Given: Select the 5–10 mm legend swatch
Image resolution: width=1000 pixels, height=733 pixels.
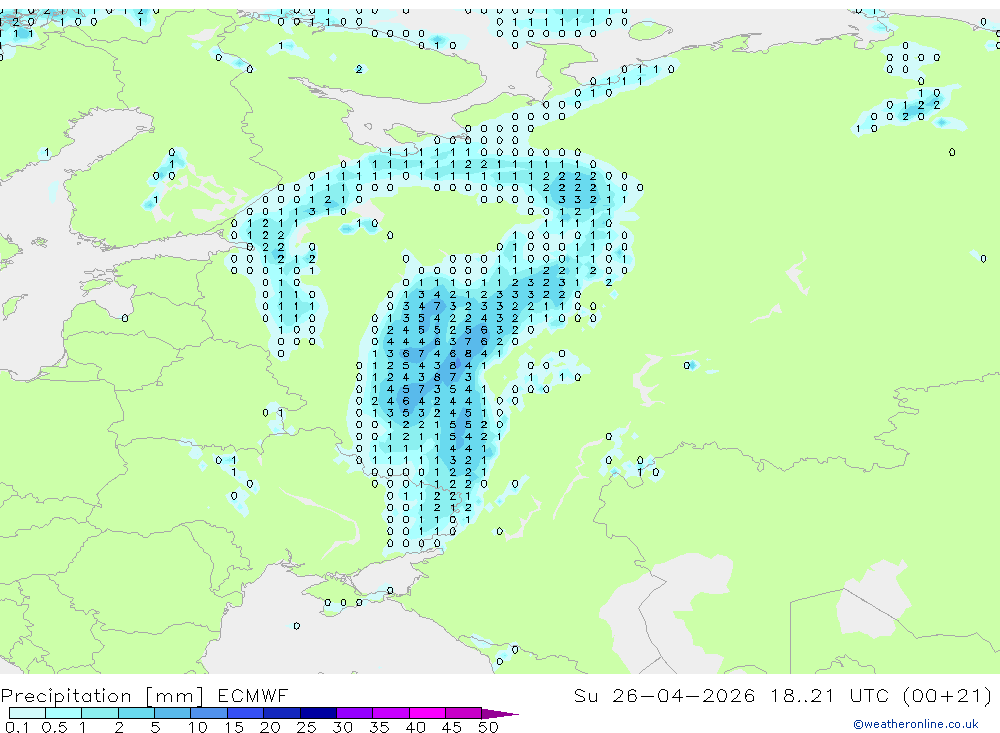Looking at the screenshot, I should pyautogui.click(x=173, y=713).
